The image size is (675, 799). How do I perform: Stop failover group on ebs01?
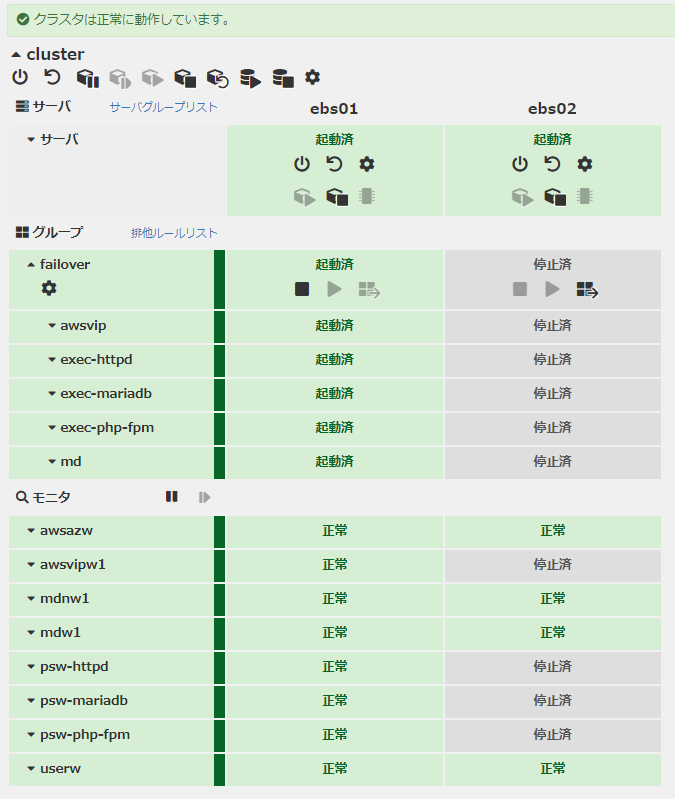tap(302, 289)
